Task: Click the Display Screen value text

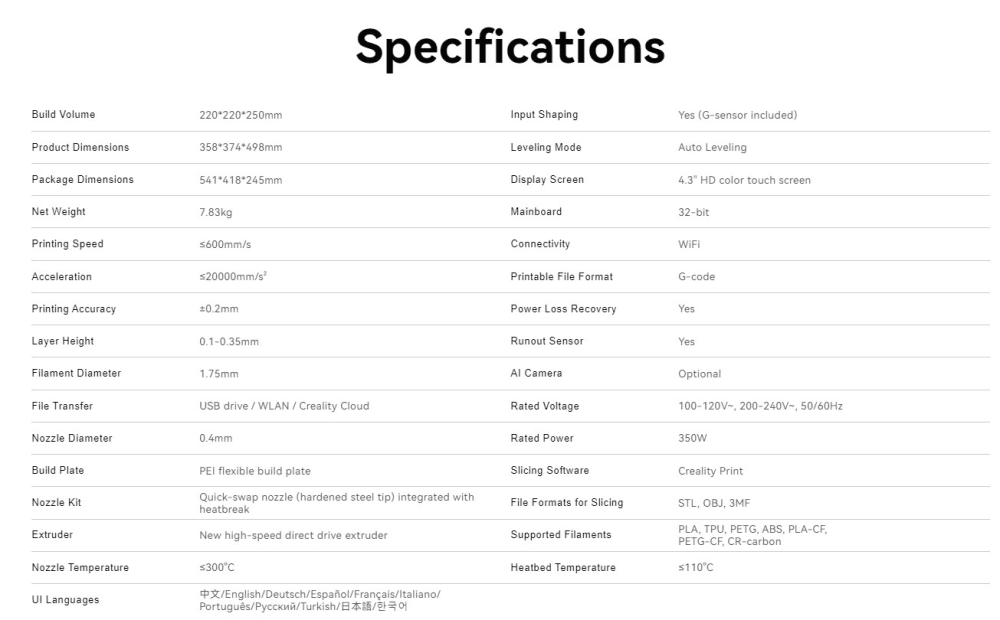Action: (x=744, y=180)
